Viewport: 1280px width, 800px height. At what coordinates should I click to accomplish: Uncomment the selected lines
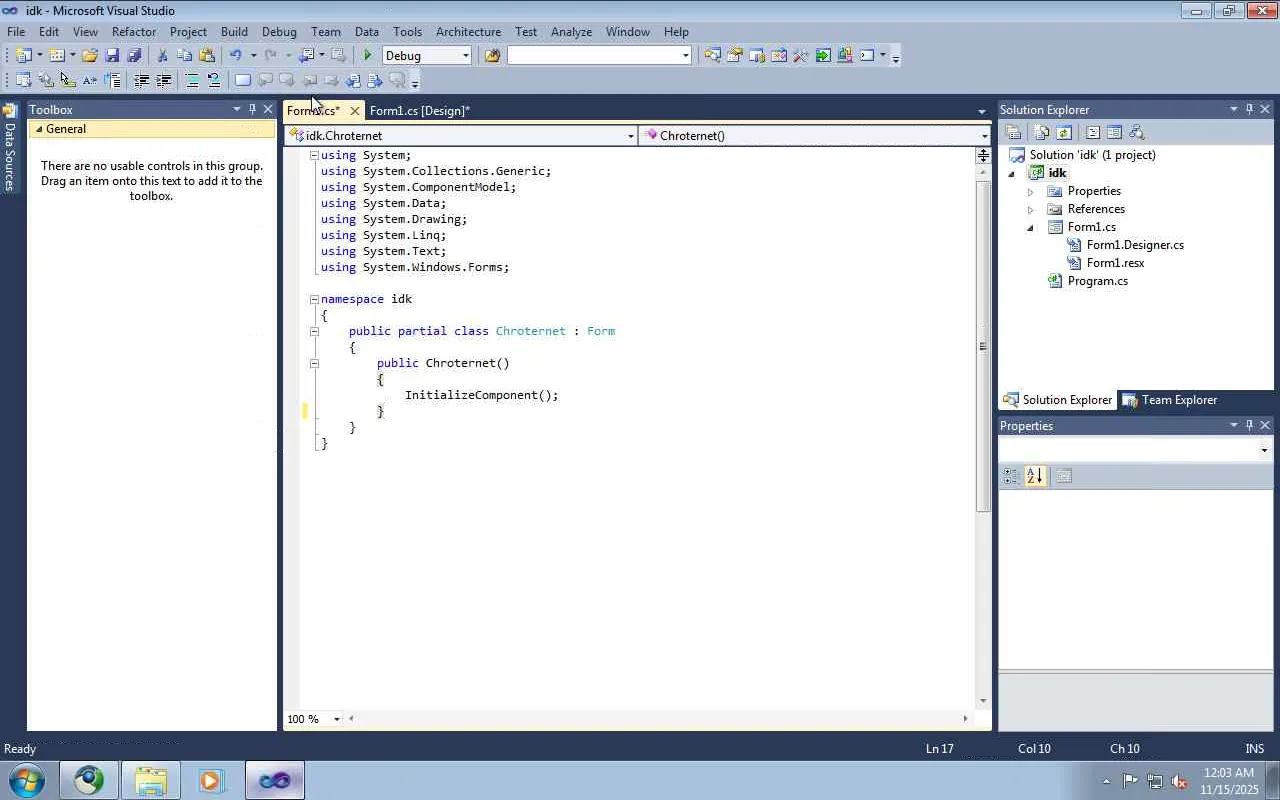click(213, 81)
